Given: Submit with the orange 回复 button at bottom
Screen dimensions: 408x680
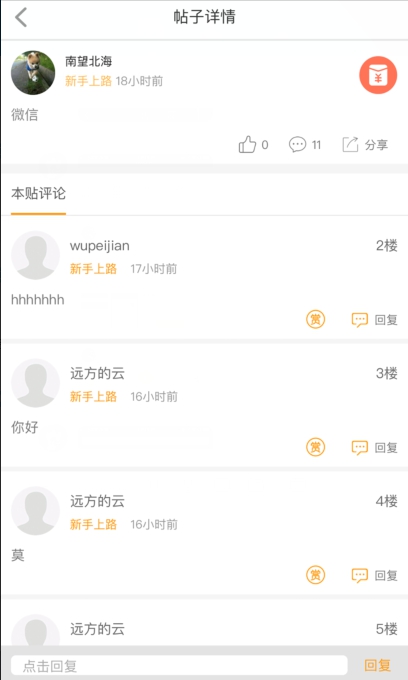Looking at the screenshot, I should 377,665.
